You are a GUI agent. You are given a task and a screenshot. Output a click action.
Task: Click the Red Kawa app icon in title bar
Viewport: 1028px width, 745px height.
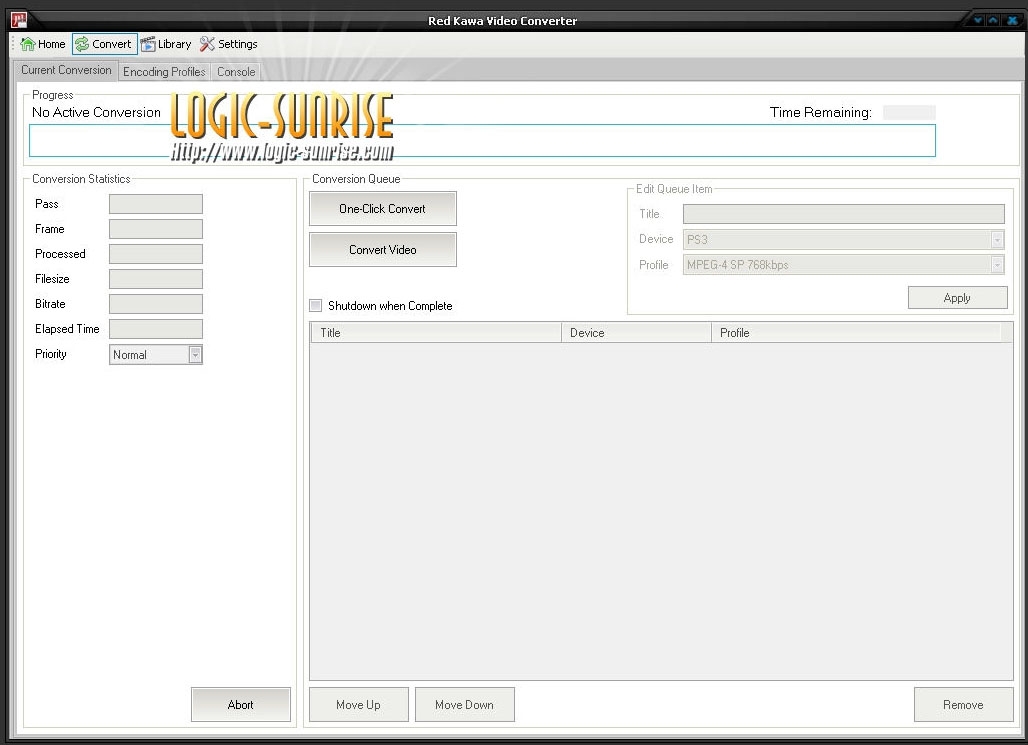point(19,20)
